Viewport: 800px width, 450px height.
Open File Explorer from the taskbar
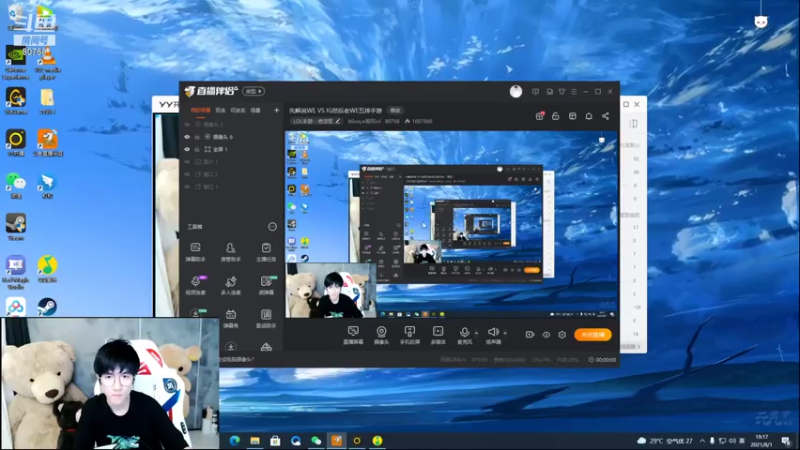click(255, 441)
